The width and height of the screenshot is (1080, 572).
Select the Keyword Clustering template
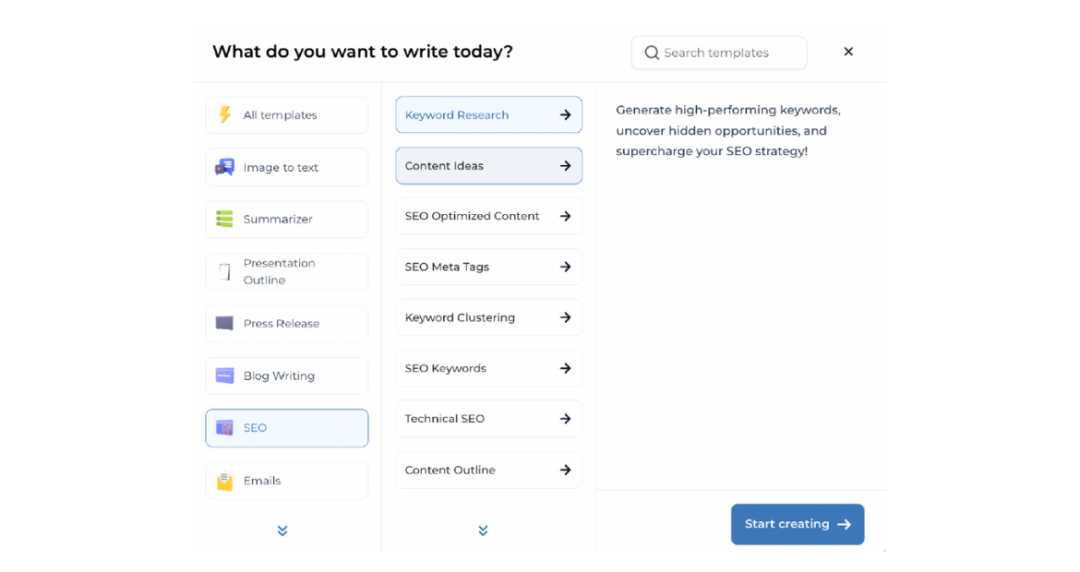click(x=488, y=318)
